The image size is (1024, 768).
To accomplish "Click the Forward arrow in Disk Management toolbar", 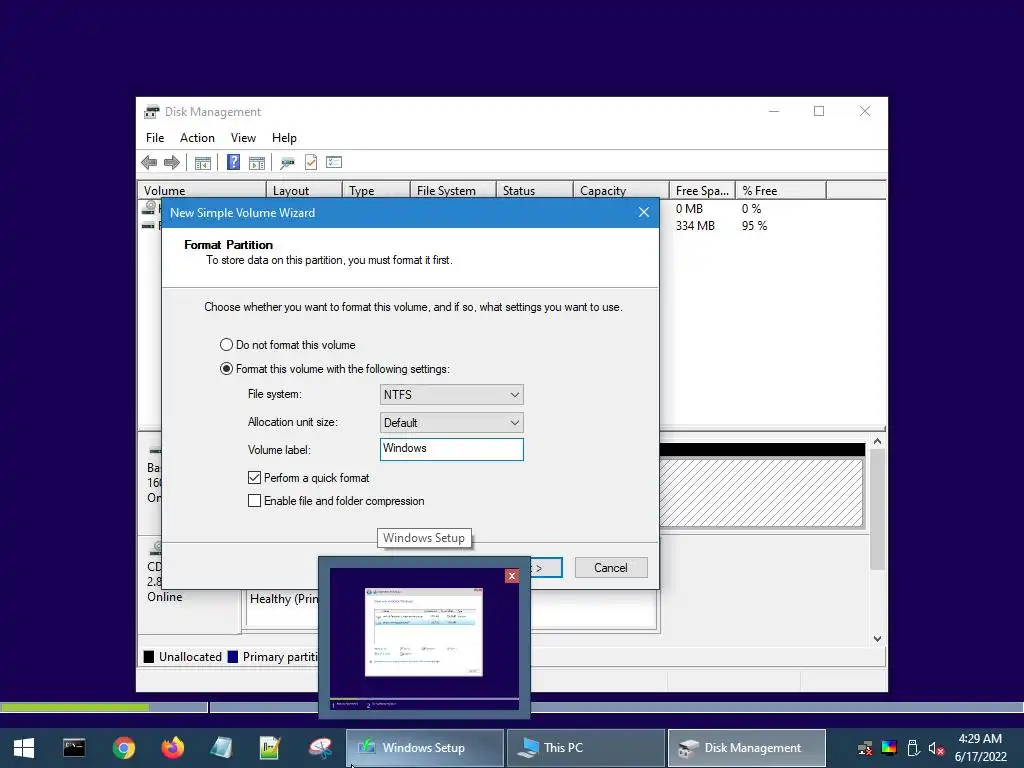I will click(x=172, y=163).
